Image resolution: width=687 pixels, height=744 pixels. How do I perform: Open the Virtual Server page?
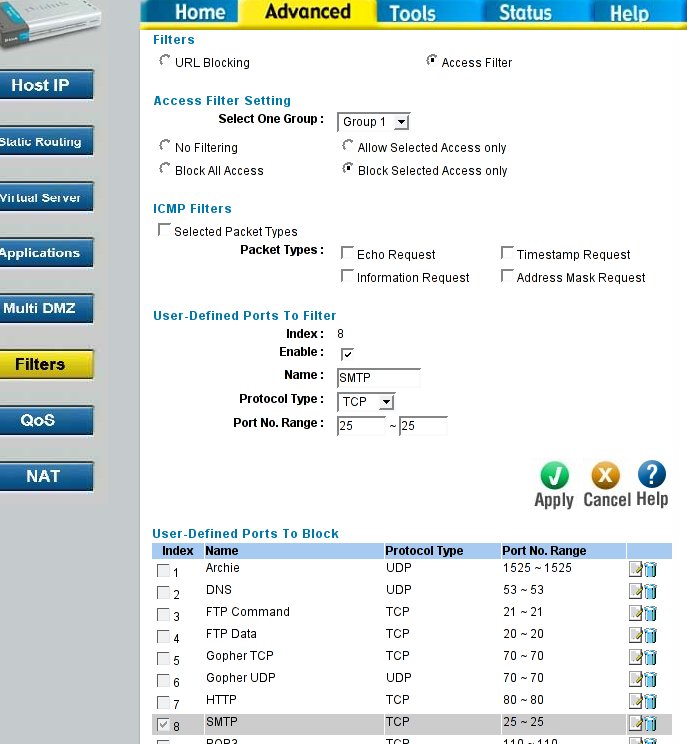coord(46,197)
